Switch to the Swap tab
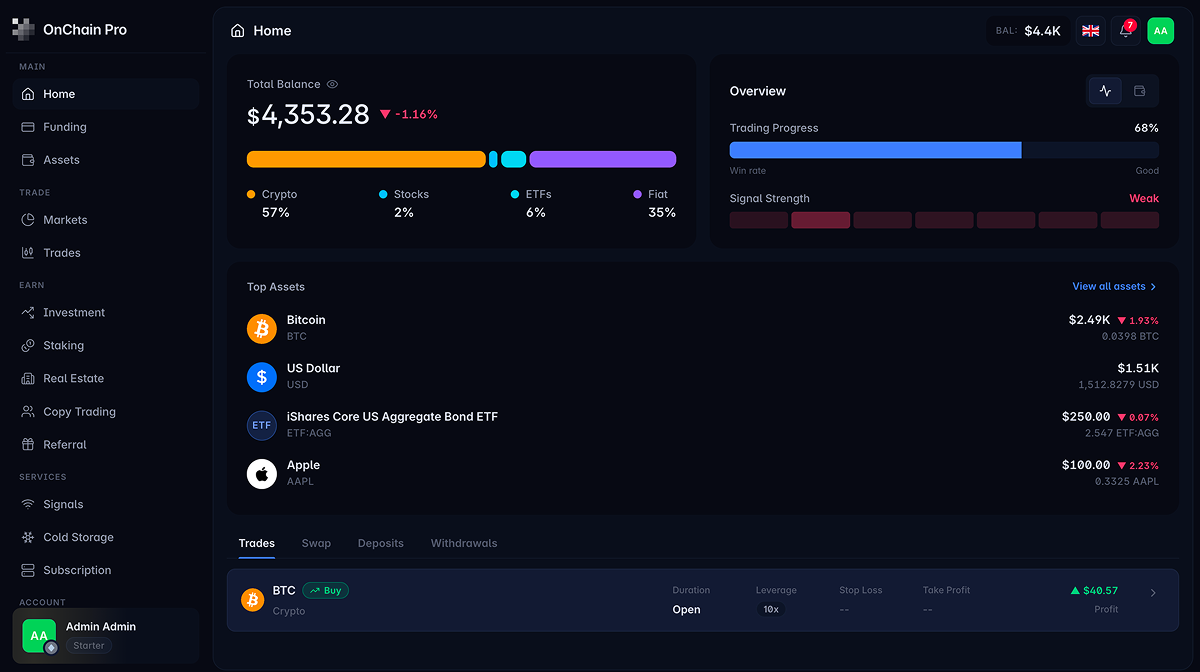This screenshot has width=1200, height=672. 316,543
